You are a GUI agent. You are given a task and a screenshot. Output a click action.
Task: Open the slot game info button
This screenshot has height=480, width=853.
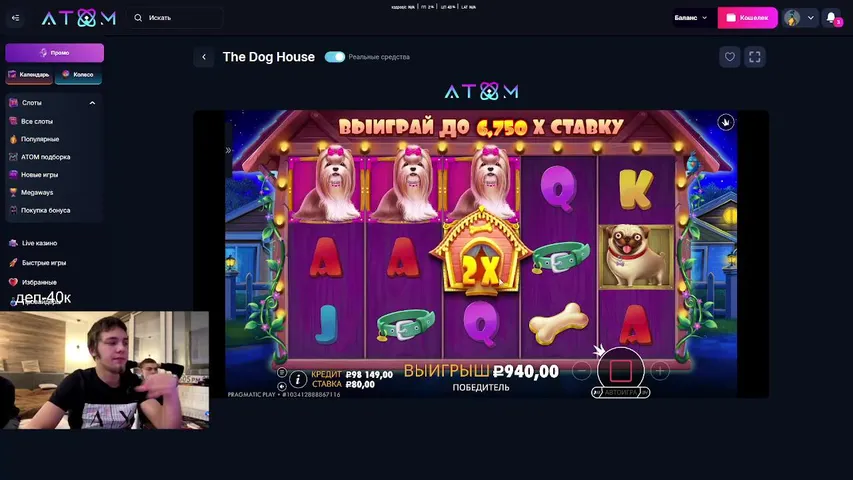(x=298, y=379)
